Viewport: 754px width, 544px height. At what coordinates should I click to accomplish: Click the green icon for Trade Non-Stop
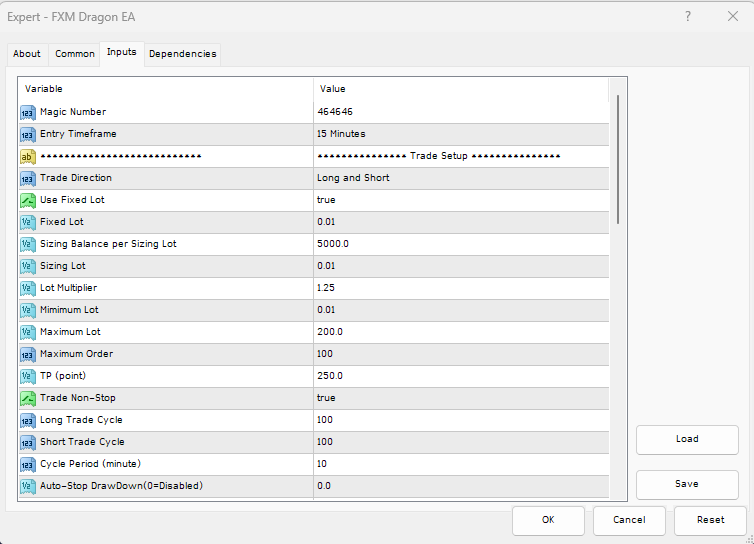click(28, 399)
